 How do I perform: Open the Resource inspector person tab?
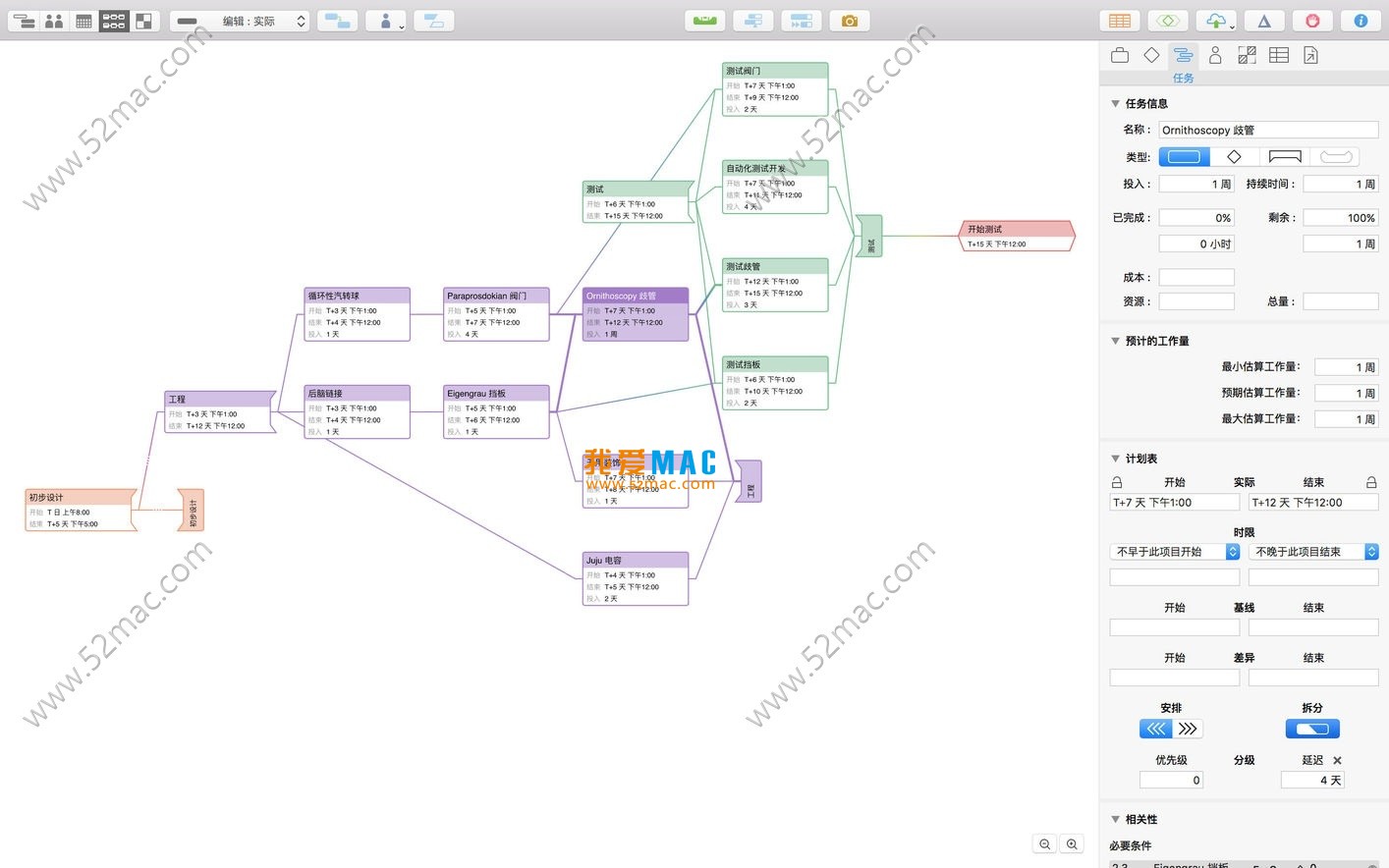(1215, 56)
